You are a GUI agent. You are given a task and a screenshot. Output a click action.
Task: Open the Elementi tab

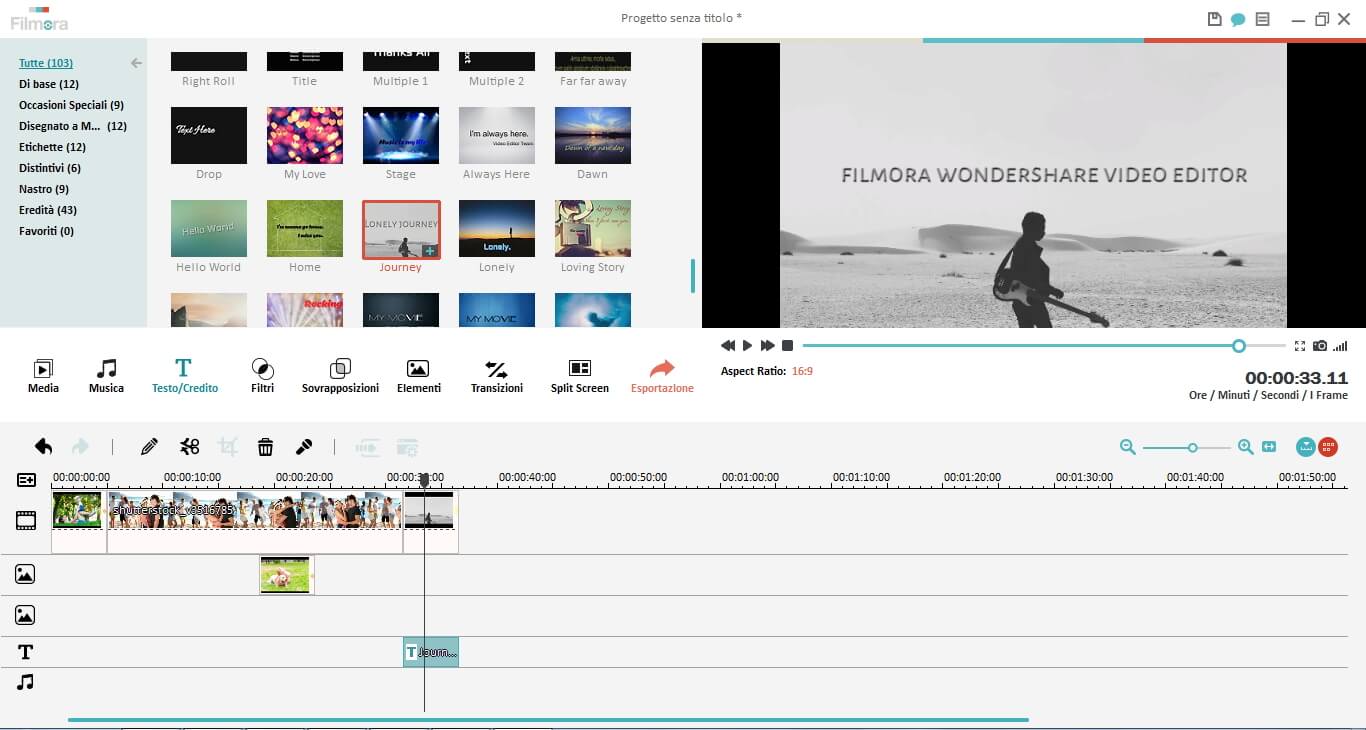tap(418, 376)
